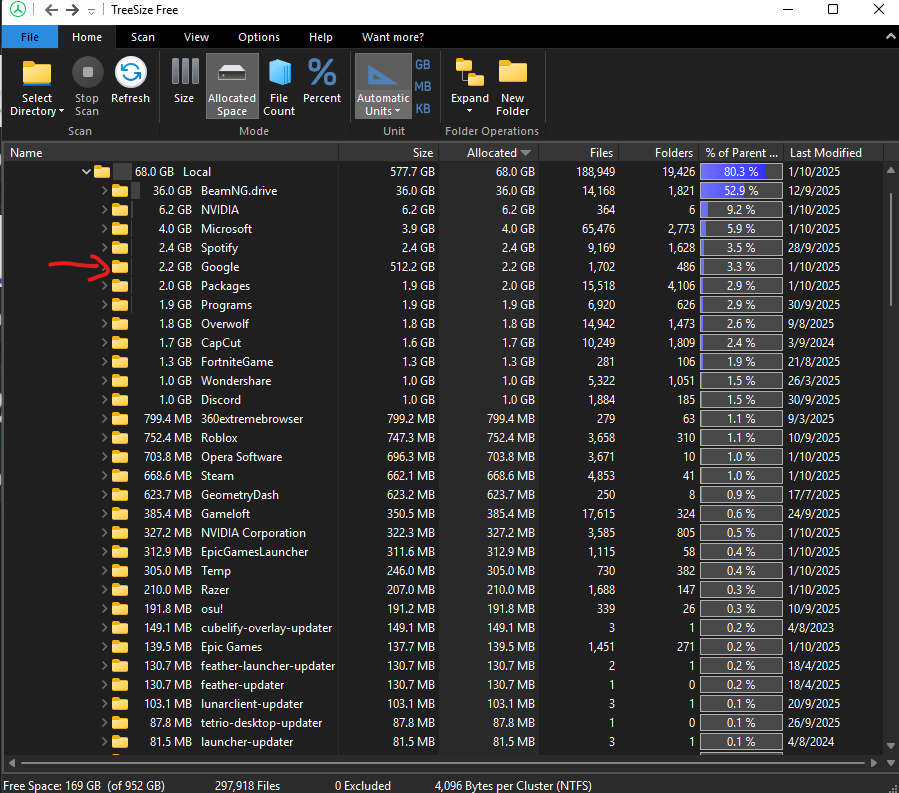Select the Opera Software row
The height and width of the screenshot is (793, 899).
443,456
